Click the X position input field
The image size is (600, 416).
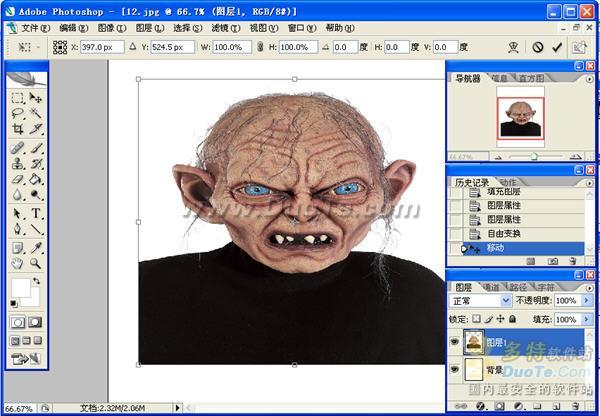pyautogui.click(x=102, y=47)
